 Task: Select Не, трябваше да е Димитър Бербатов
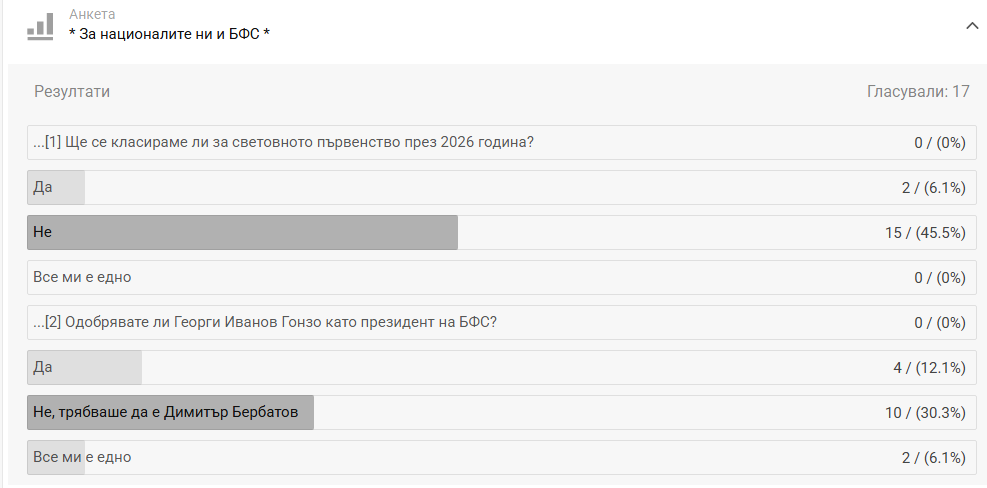coord(502,412)
